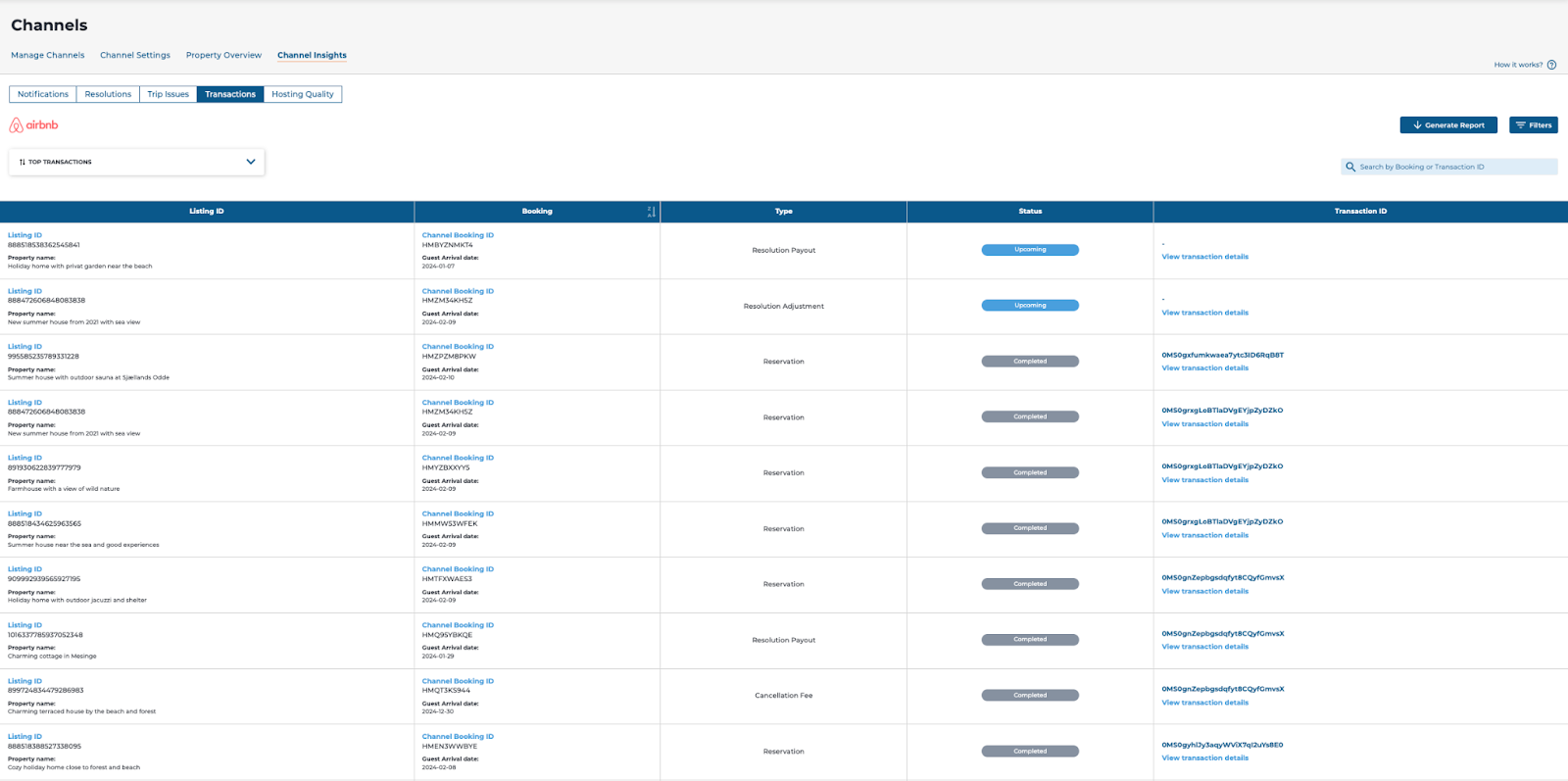Click the Booking column sort icon
1568x781 pixels.
[651, 212]
